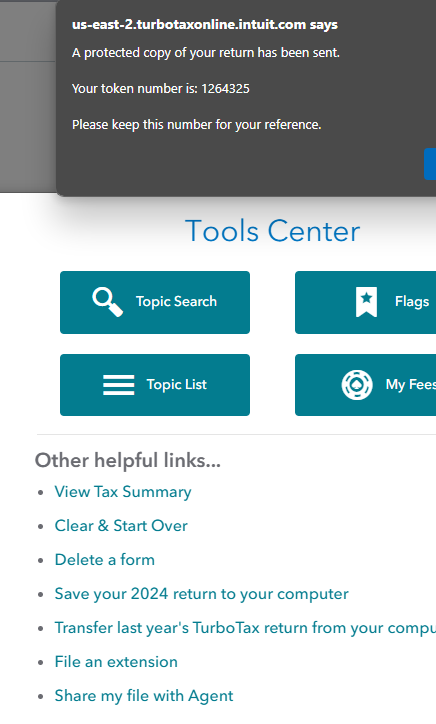436x724 pixels.
Task: Click Save your 2024 return to your computer
Action: tap(201, 594)
